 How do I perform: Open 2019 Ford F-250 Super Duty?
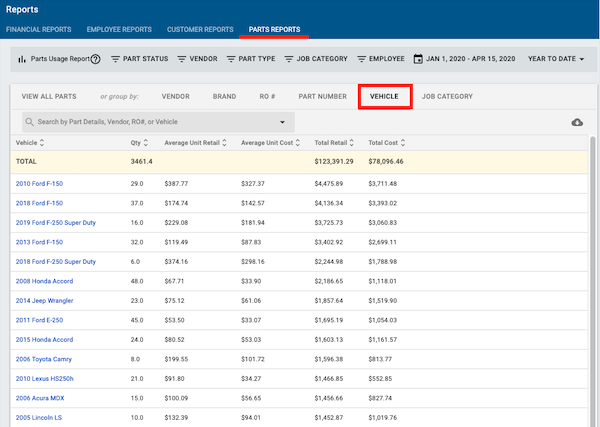(x=56, y=223)
